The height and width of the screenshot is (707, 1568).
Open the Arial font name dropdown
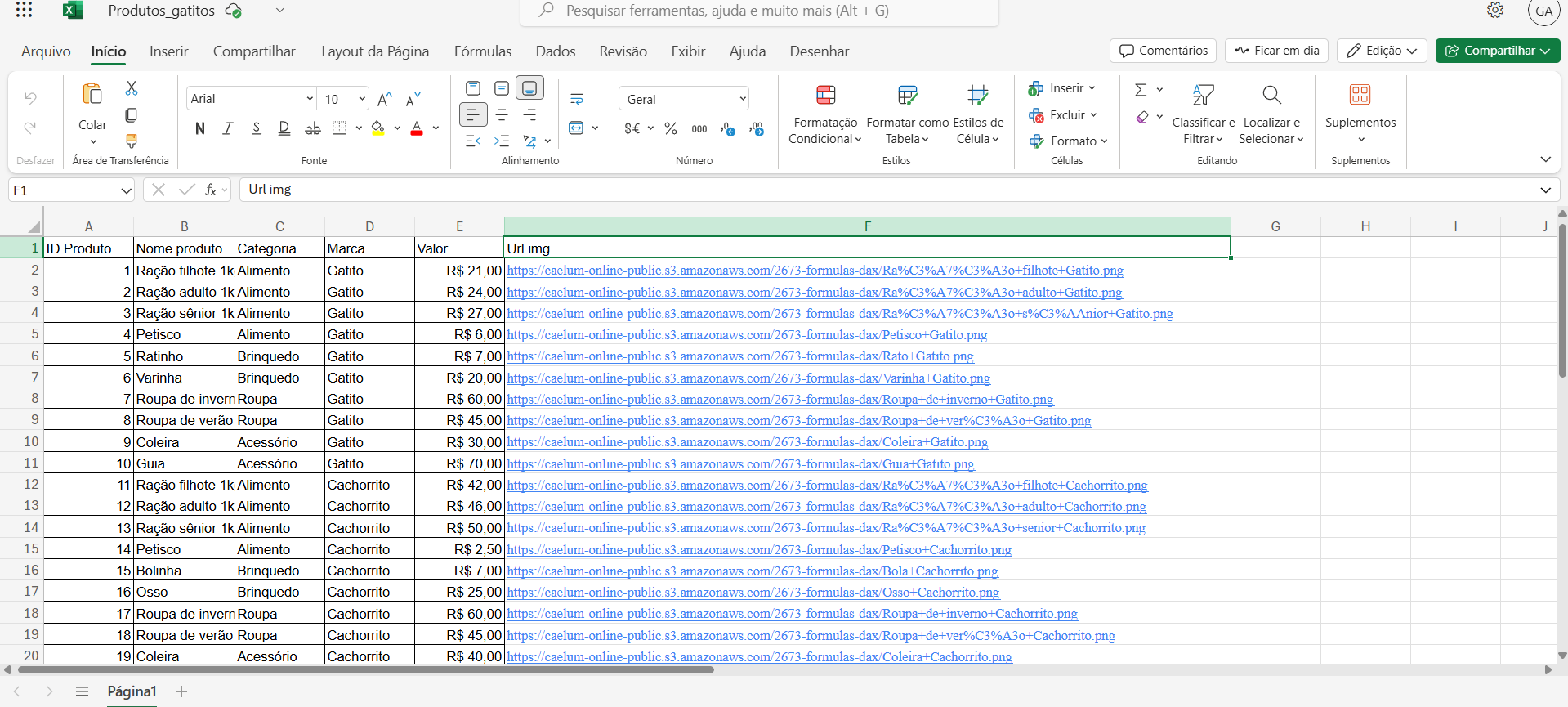310,99
